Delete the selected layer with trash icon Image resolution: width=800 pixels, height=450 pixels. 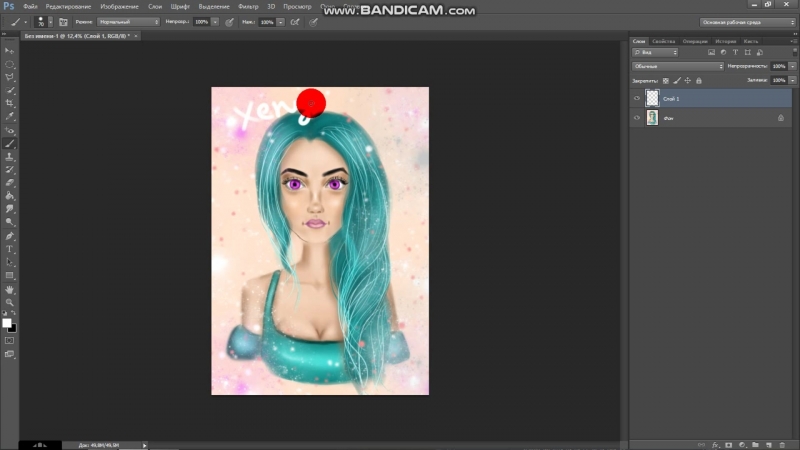[x=782, y=445]
